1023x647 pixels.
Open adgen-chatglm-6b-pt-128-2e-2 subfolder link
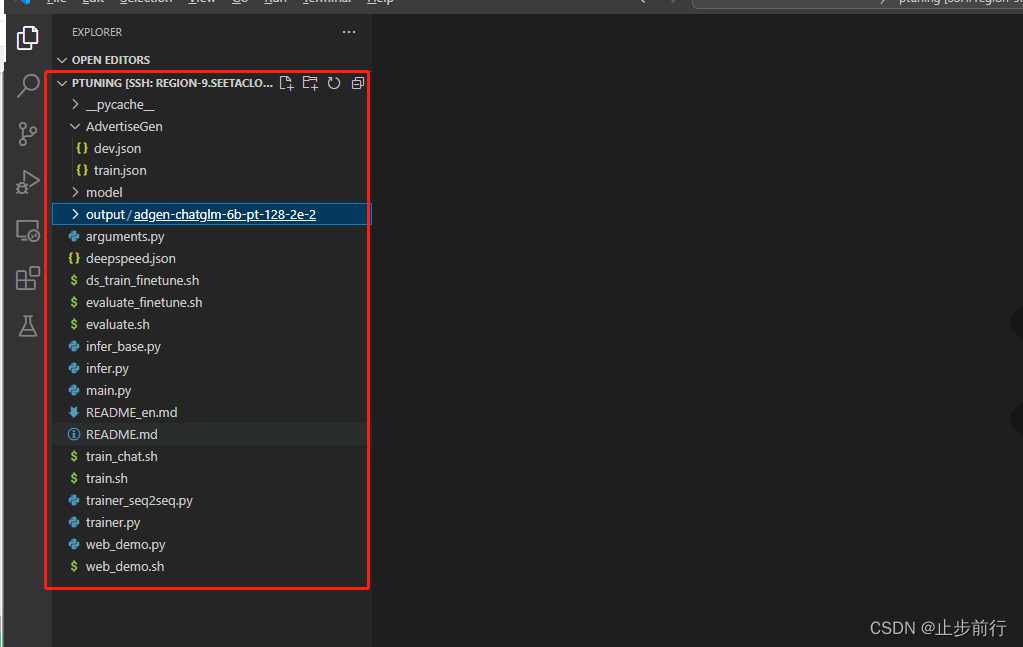point(224,215)
